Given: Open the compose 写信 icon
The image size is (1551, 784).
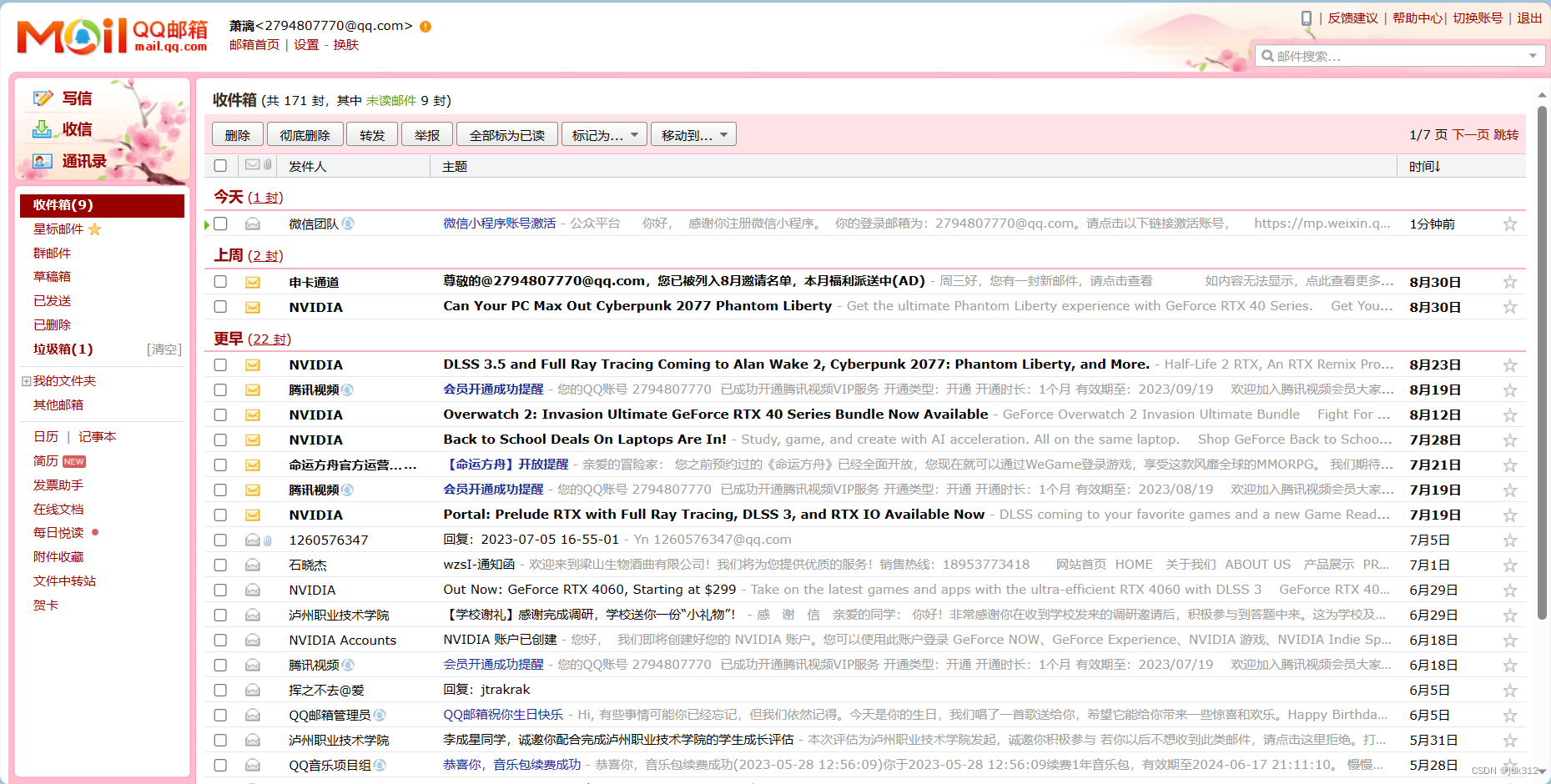Looking at the screenshot, I should click(x=43, y=98).
